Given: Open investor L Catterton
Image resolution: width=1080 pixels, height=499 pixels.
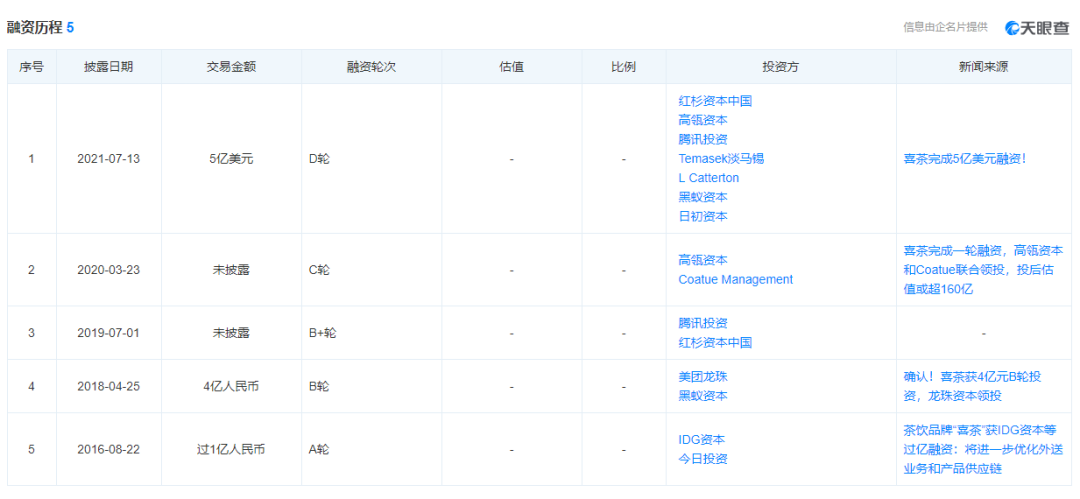Looking at the screenshot, I should [x=709, y=178].
